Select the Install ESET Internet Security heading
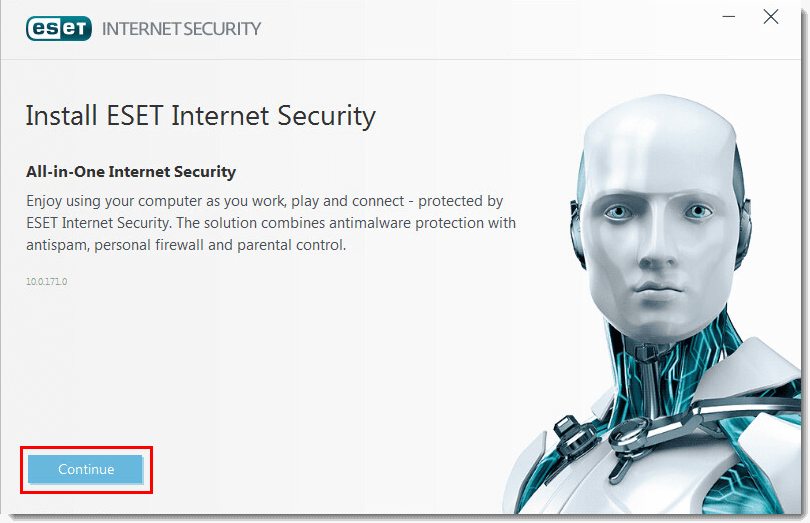The height and width of the screenshot is (523, 810). pos(200,116)
